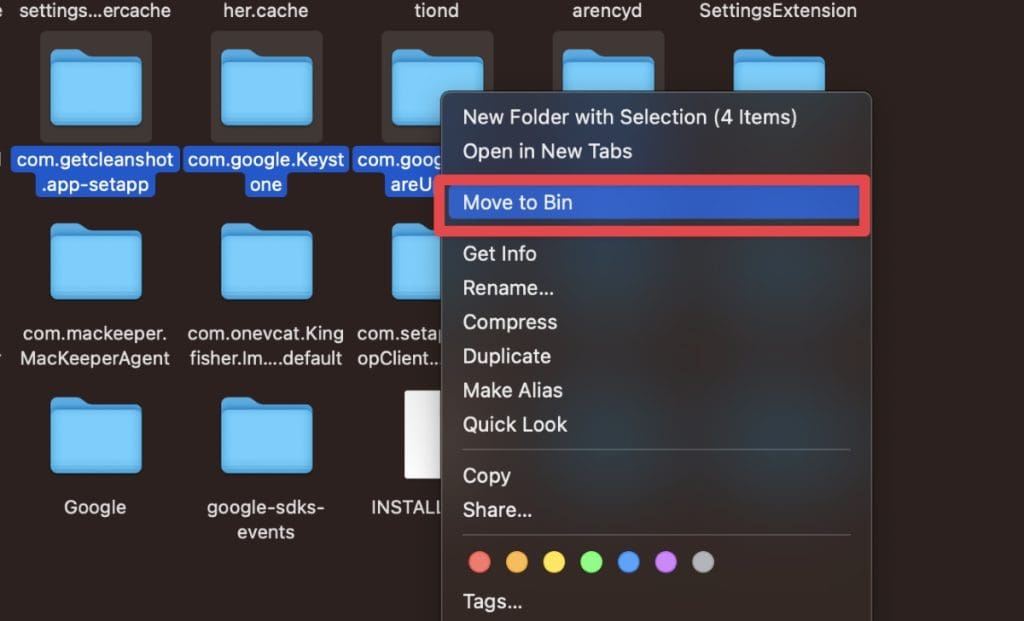
Task: Select the com.google.Keystone folder icon
Action: 266,86
